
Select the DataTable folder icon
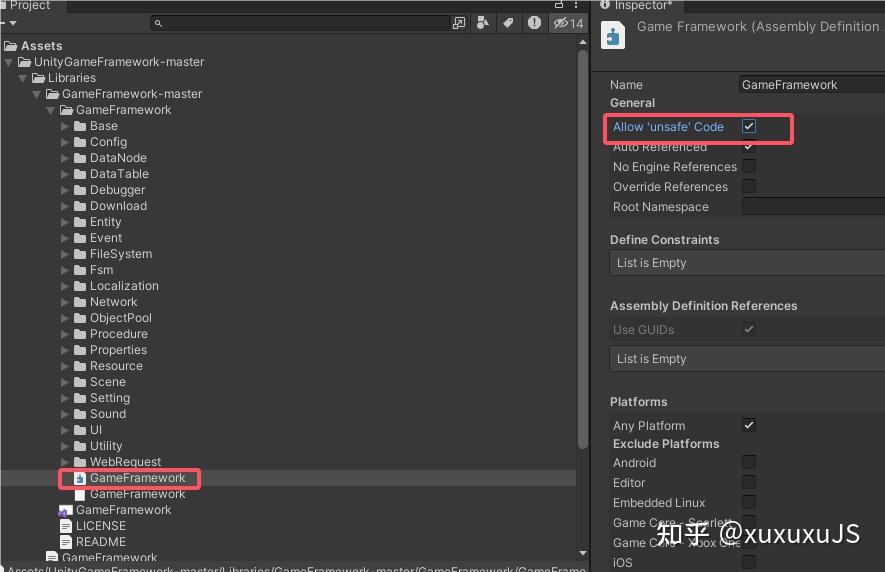coord(80,174)
